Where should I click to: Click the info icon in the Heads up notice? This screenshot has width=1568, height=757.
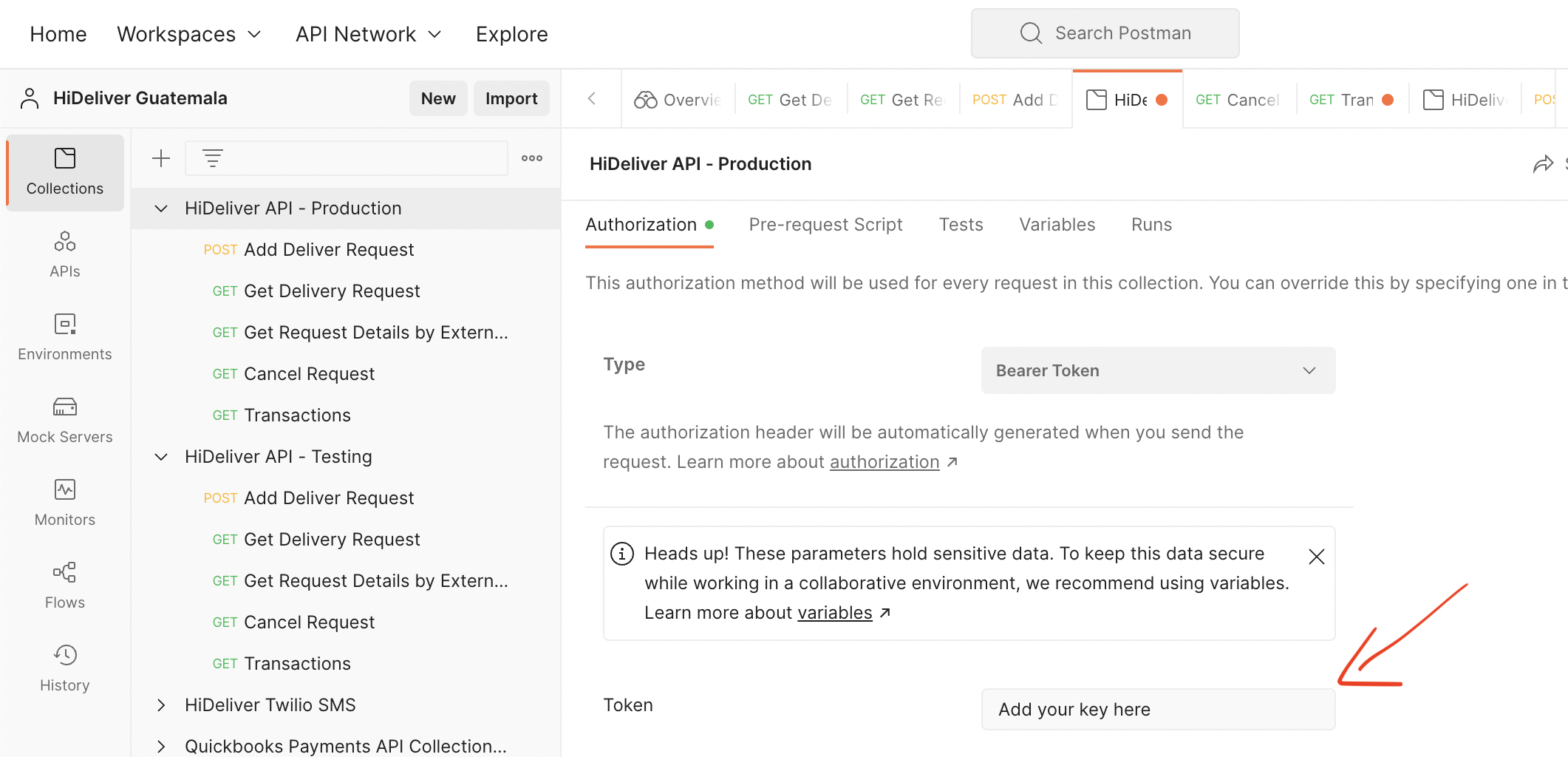622,554
